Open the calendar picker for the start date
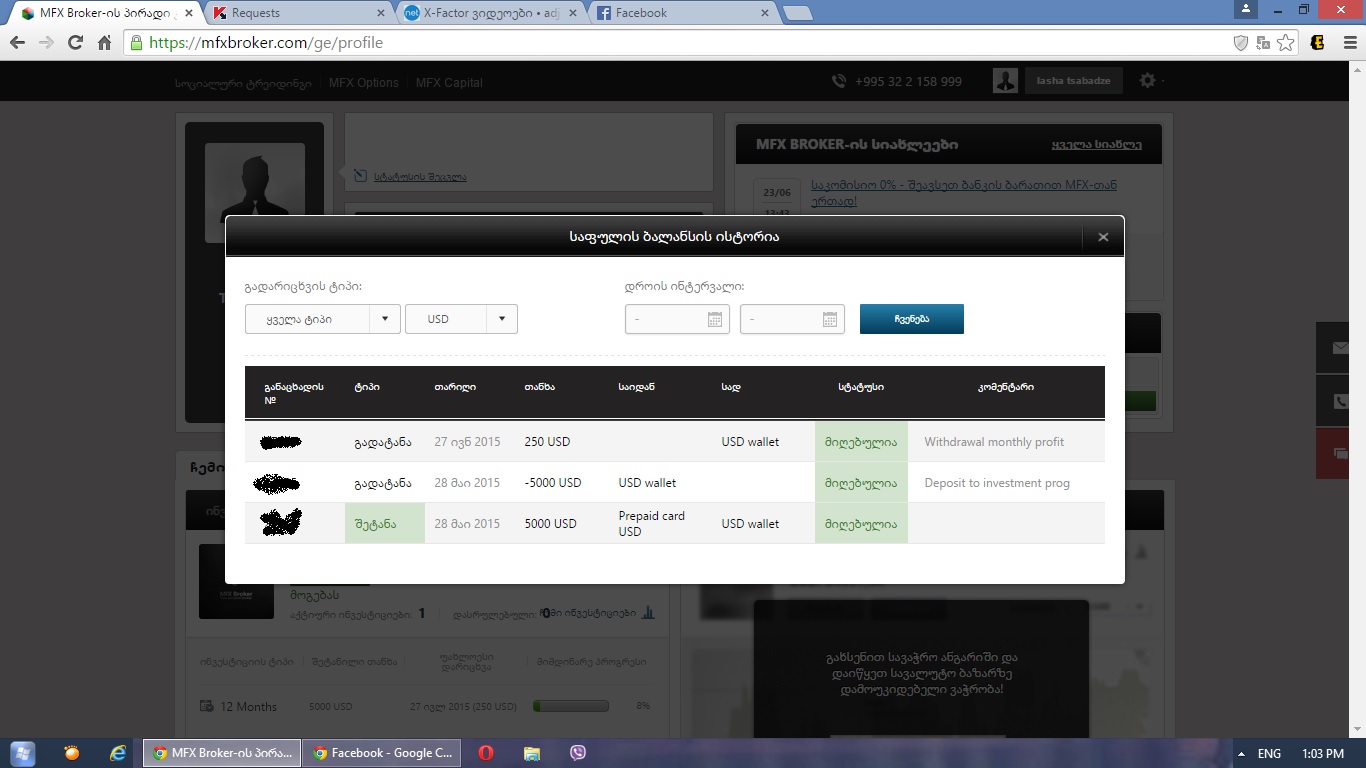This screenshot has width=1366, height=768. [x=715, y=319]
